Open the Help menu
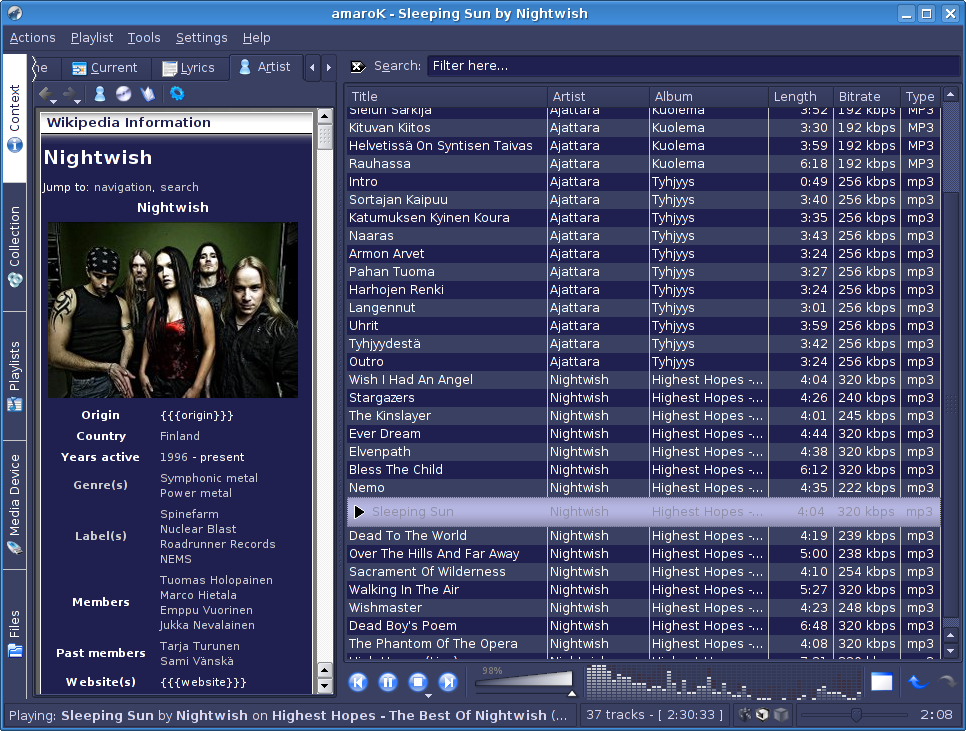 point(256,38)
